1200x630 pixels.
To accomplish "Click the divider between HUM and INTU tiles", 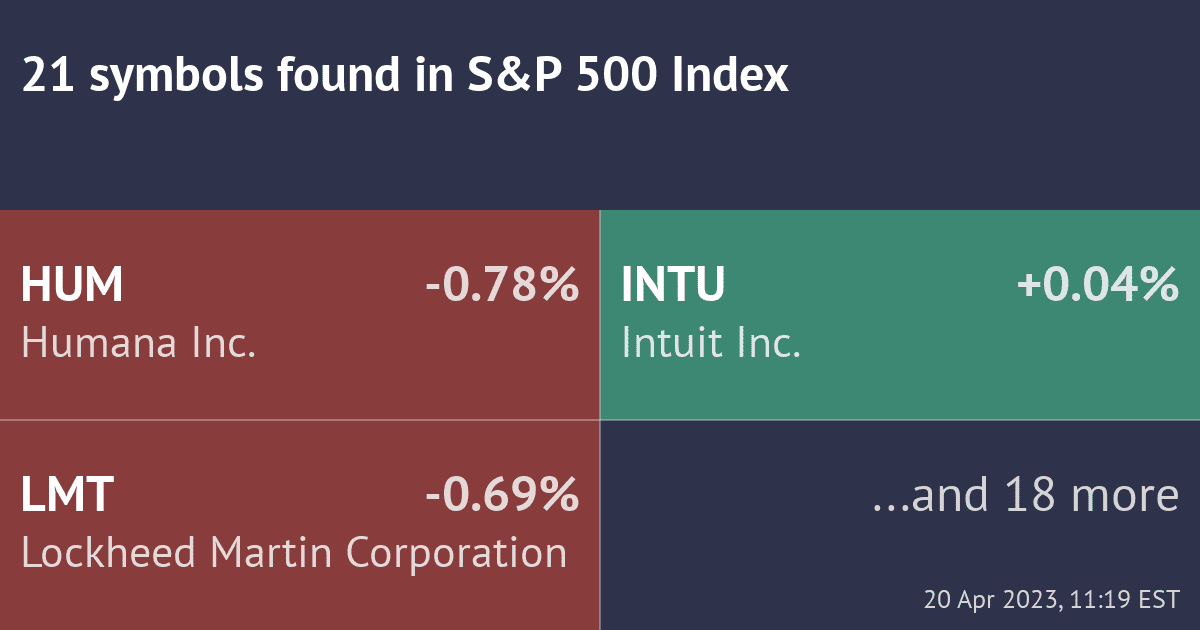I will 600,315.
